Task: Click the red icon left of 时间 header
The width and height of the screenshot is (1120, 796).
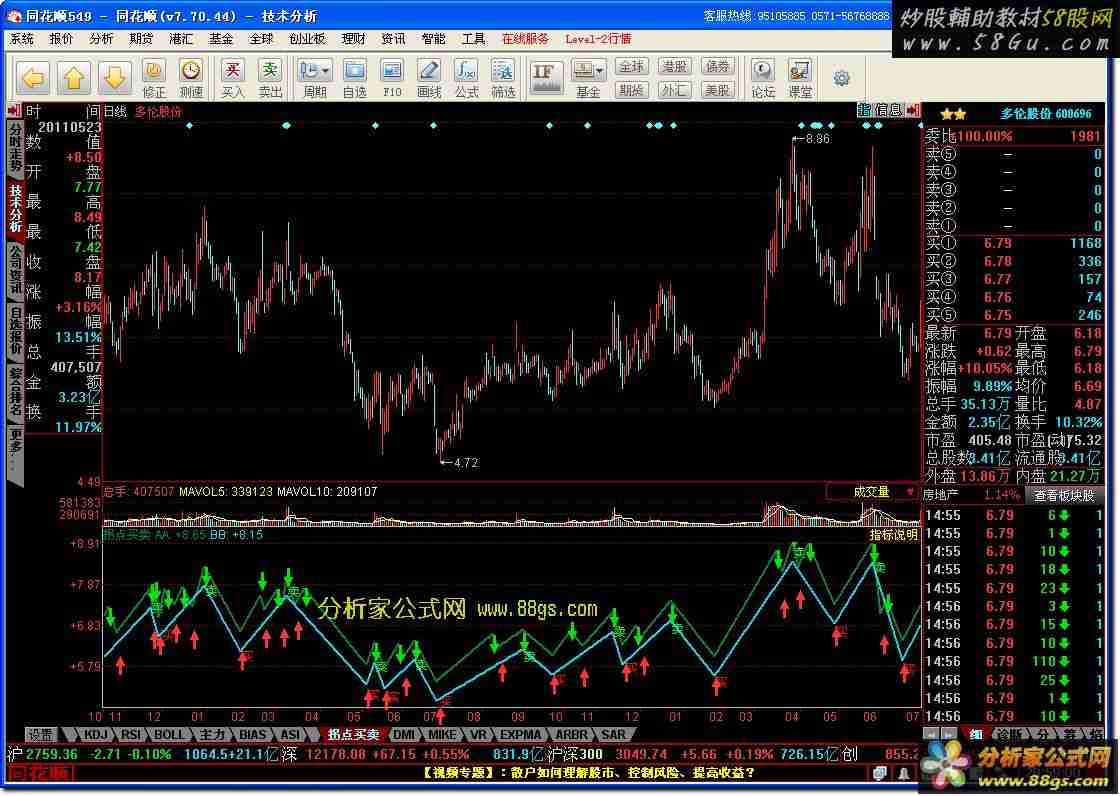Action: click(x=14, y=111)
